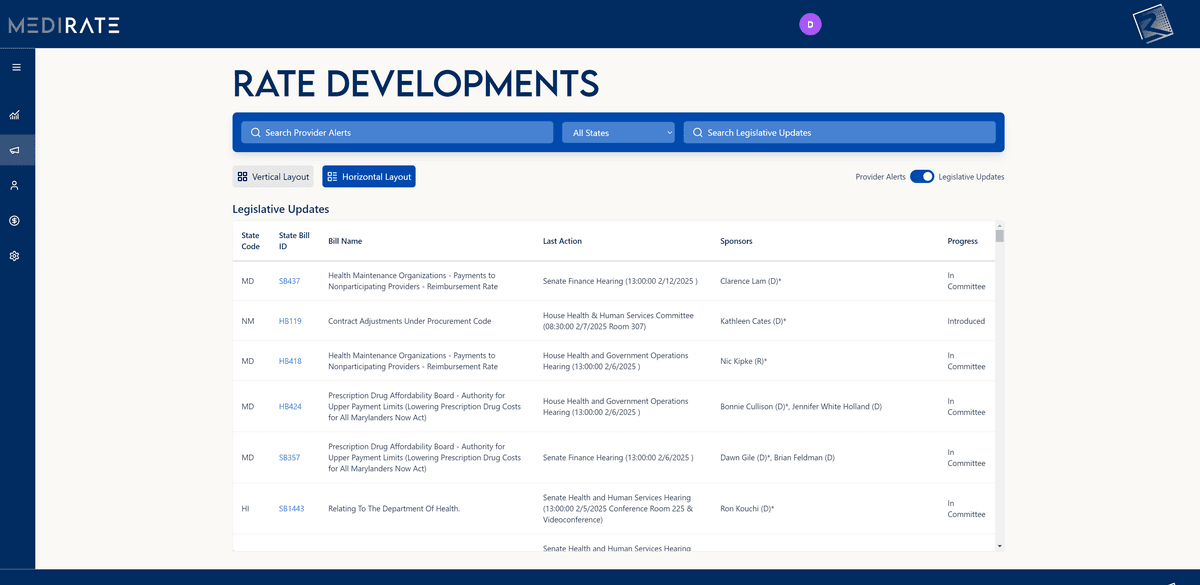Open the hamburger menu in sidebar

pyautogui.click(x=16, y=67)
